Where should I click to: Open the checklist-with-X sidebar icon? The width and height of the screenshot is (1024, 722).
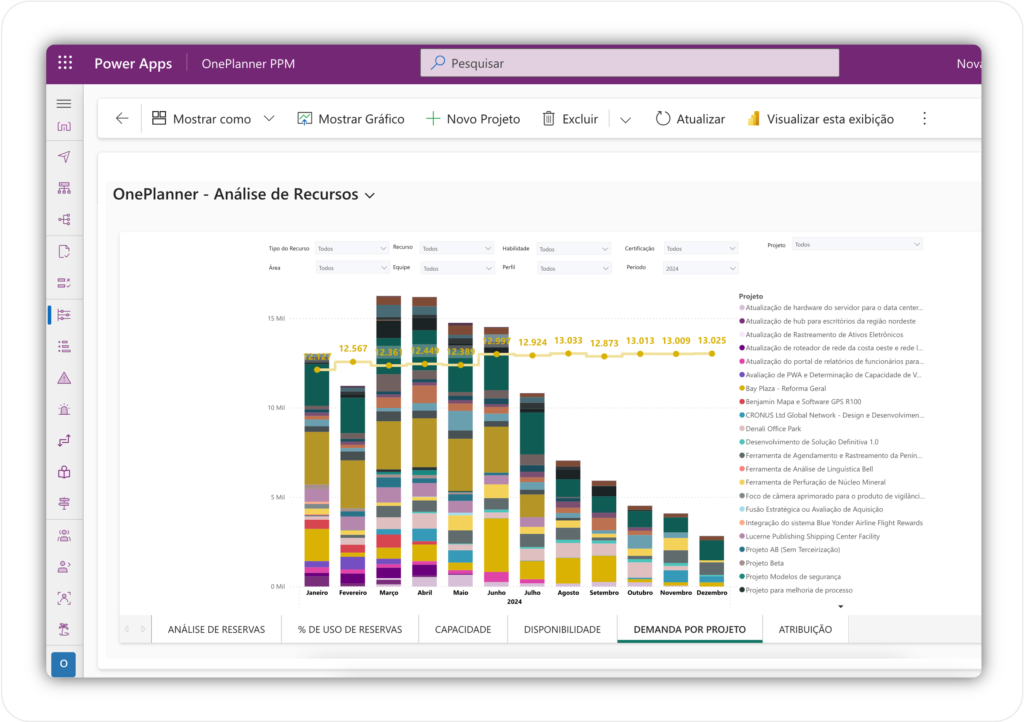pyautogui.click(x=64, y=283)
